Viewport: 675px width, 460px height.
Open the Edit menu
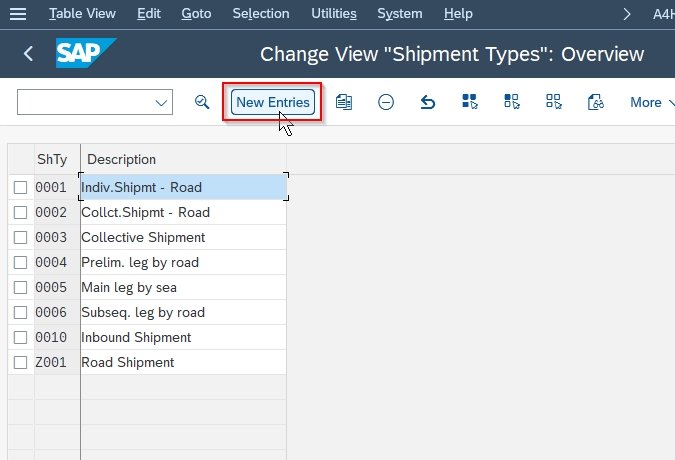(x=149, y=14)
